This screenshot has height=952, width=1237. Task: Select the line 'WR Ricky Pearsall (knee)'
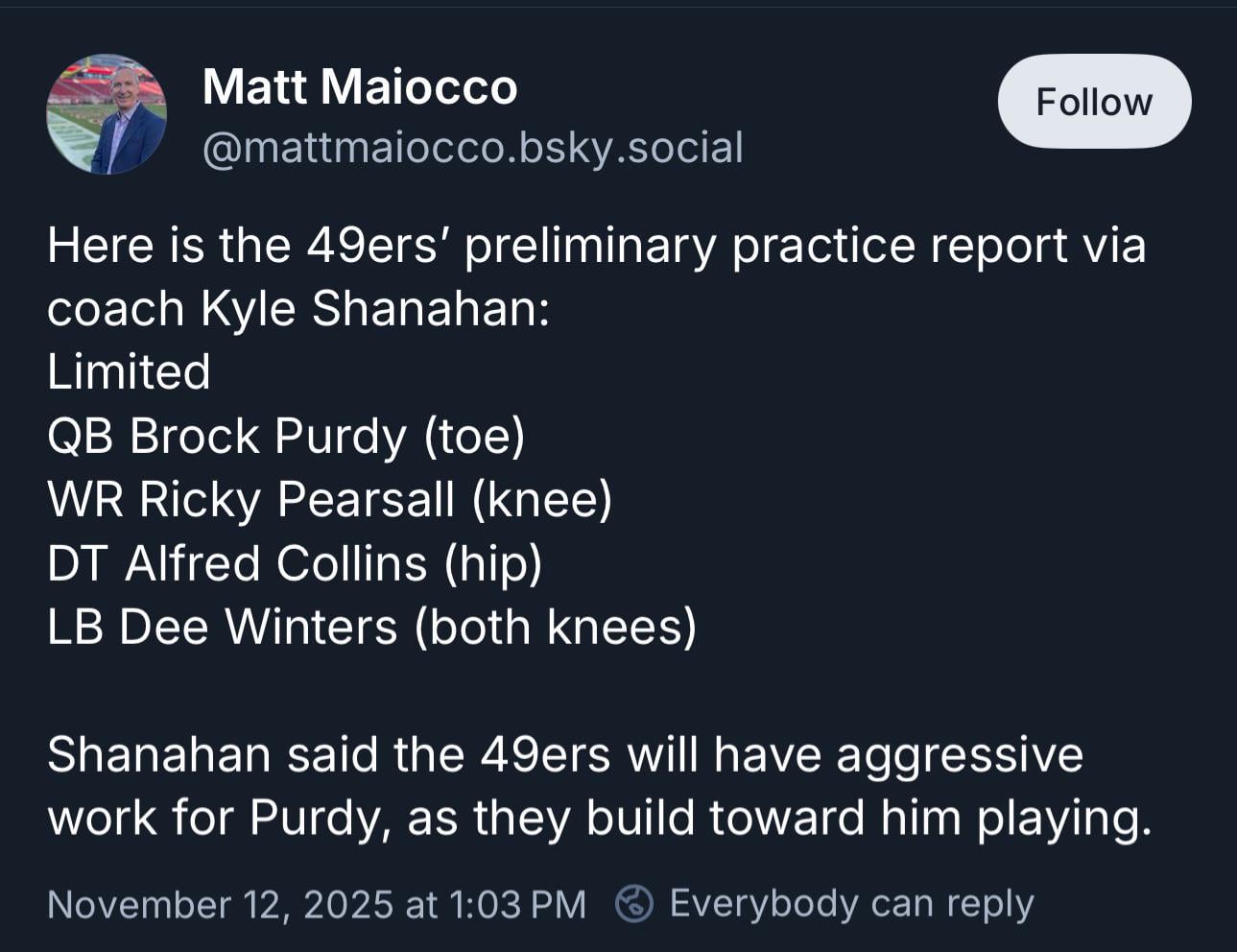pyautogui.click(x=330, y=499)
